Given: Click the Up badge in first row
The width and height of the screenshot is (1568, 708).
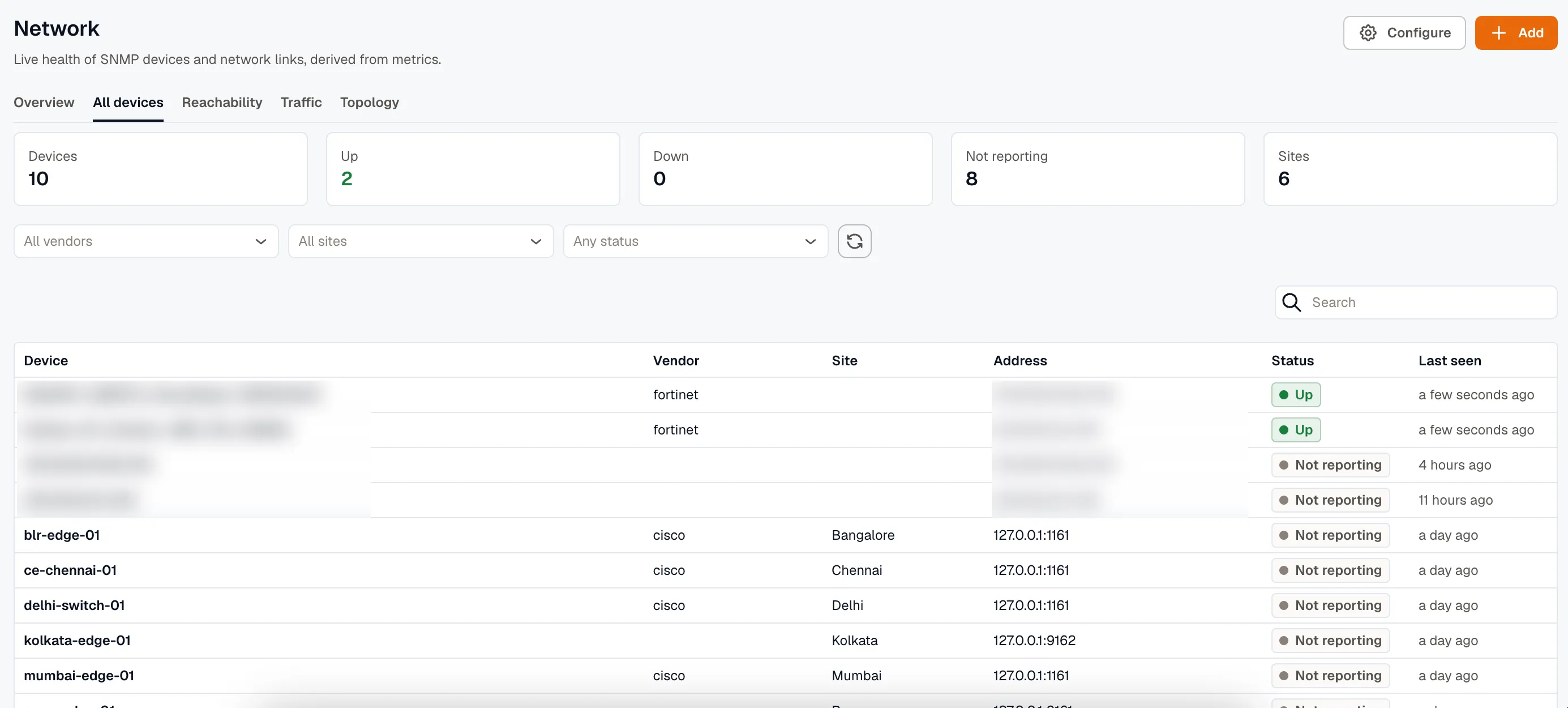Looking at the screenshot, I should [1295, 395].
